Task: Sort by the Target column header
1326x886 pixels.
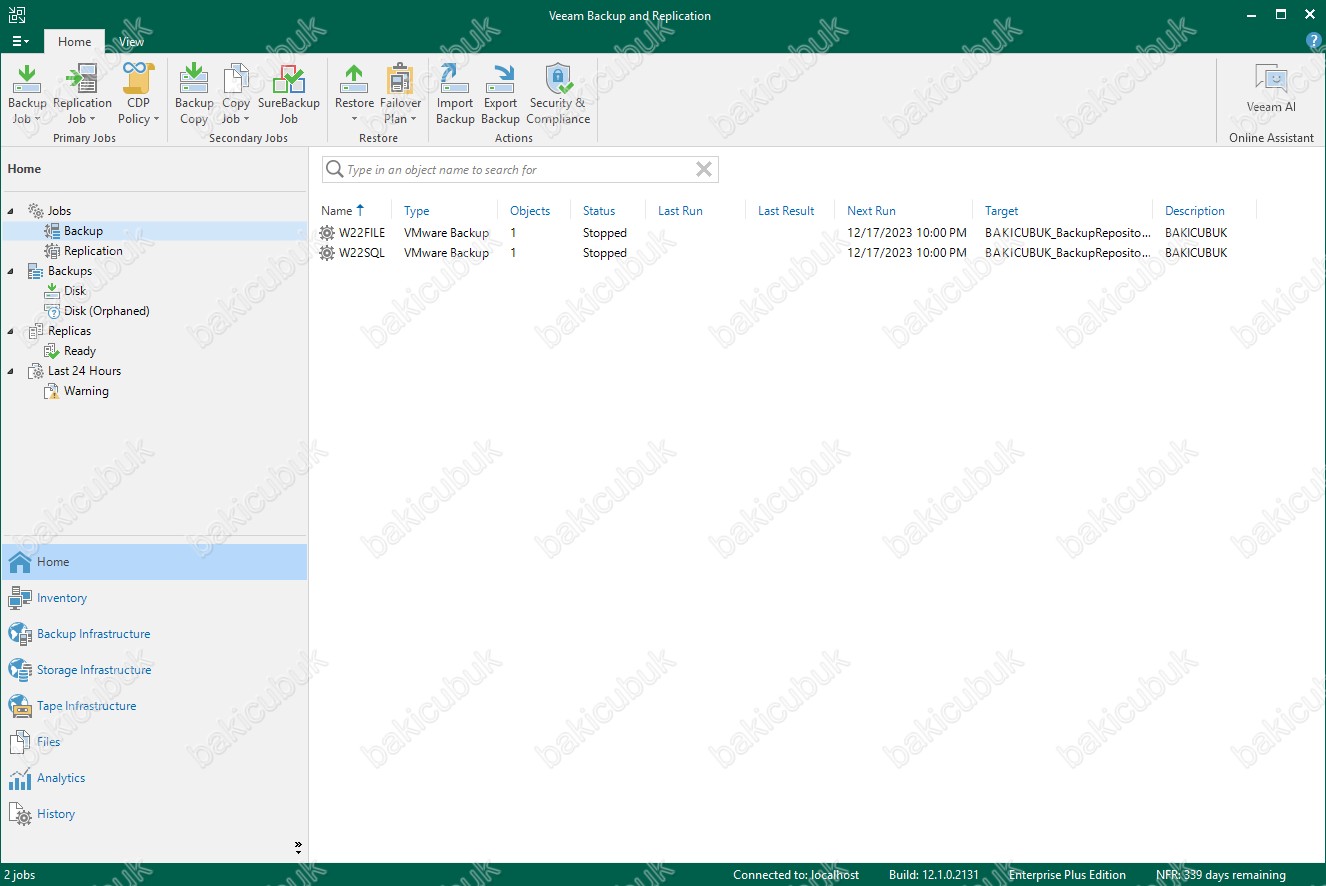Action: tap(1001, 211)
